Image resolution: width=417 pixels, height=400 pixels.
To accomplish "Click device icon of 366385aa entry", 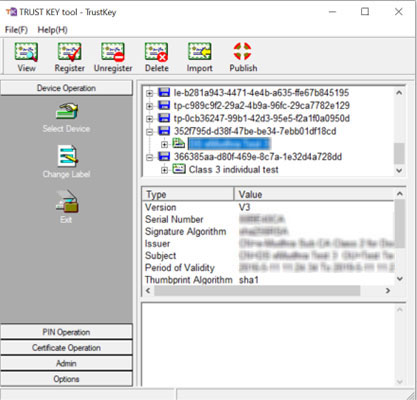I will coord(164,156).
